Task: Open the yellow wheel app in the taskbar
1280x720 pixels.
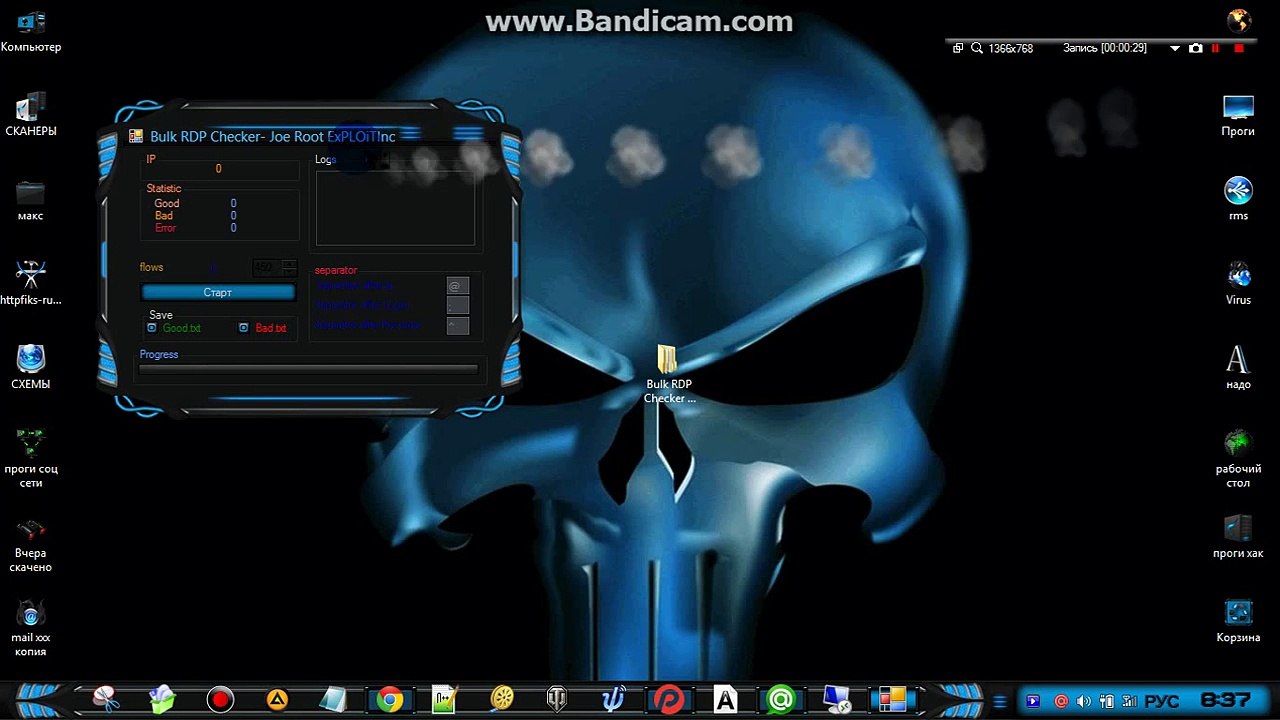Action: [503, 699]
